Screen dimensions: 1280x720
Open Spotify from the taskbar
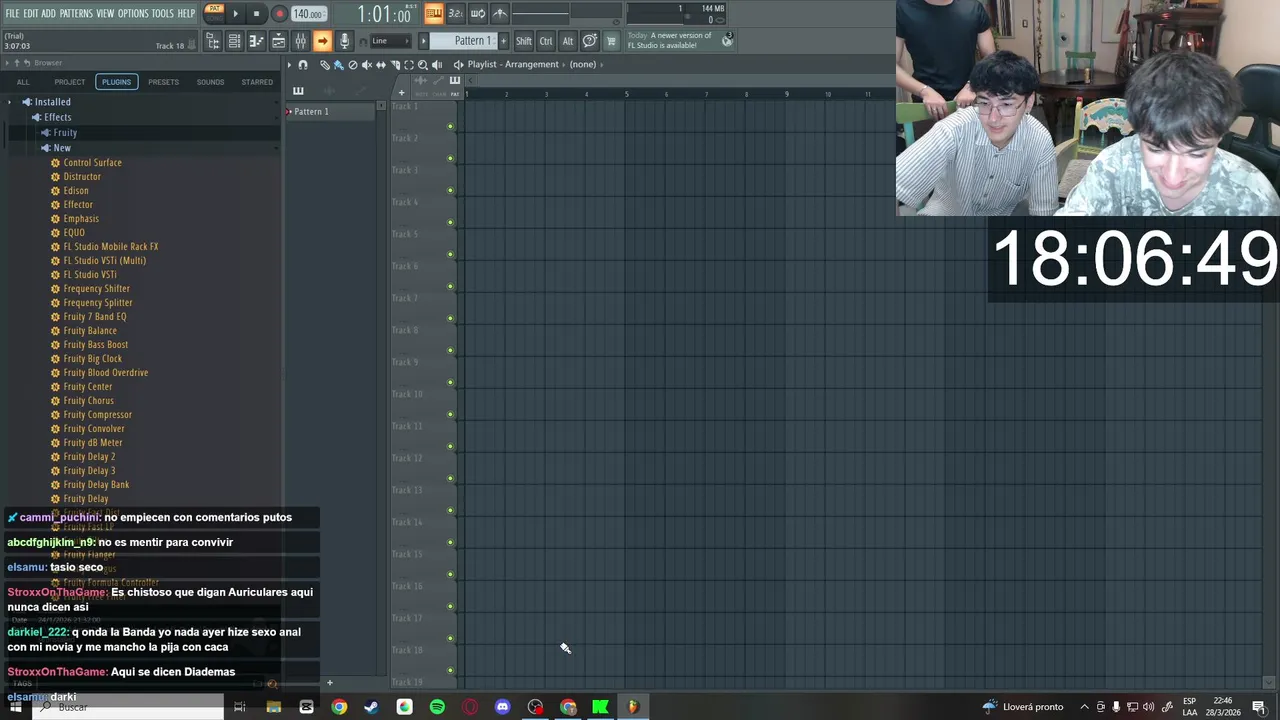[437, 707]
